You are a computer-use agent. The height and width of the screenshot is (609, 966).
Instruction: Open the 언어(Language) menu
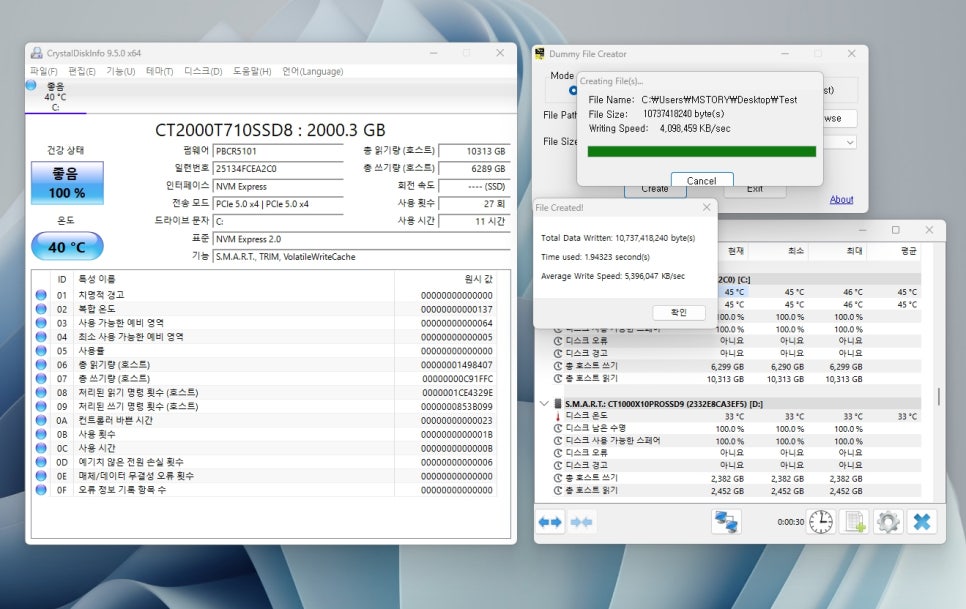coord(312,71)
